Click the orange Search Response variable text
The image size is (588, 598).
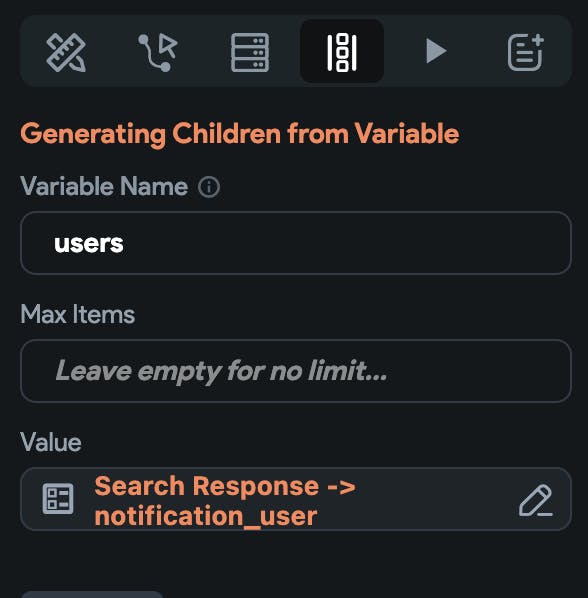(x=225, y=501)
